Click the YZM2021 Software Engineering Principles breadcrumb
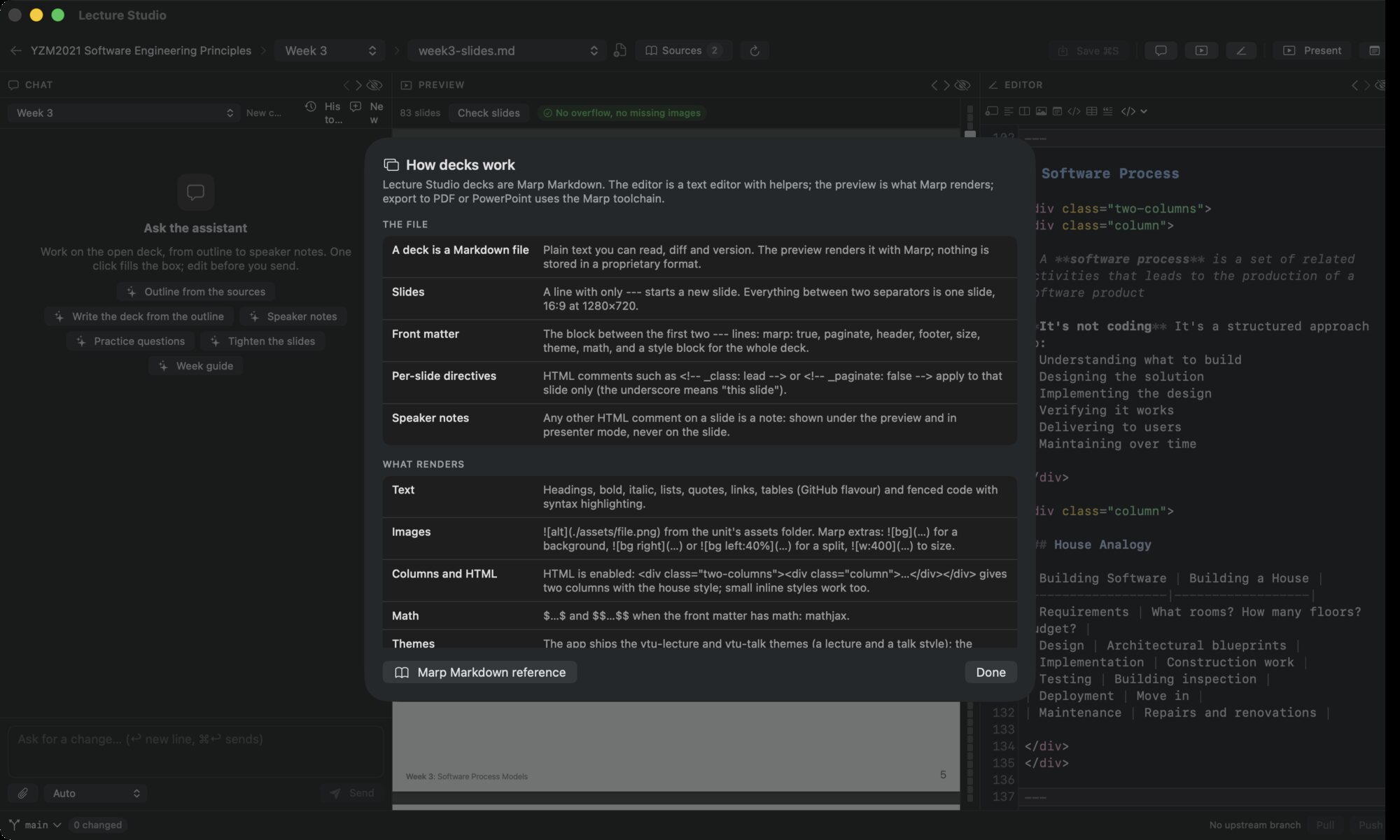 point(141,50)
